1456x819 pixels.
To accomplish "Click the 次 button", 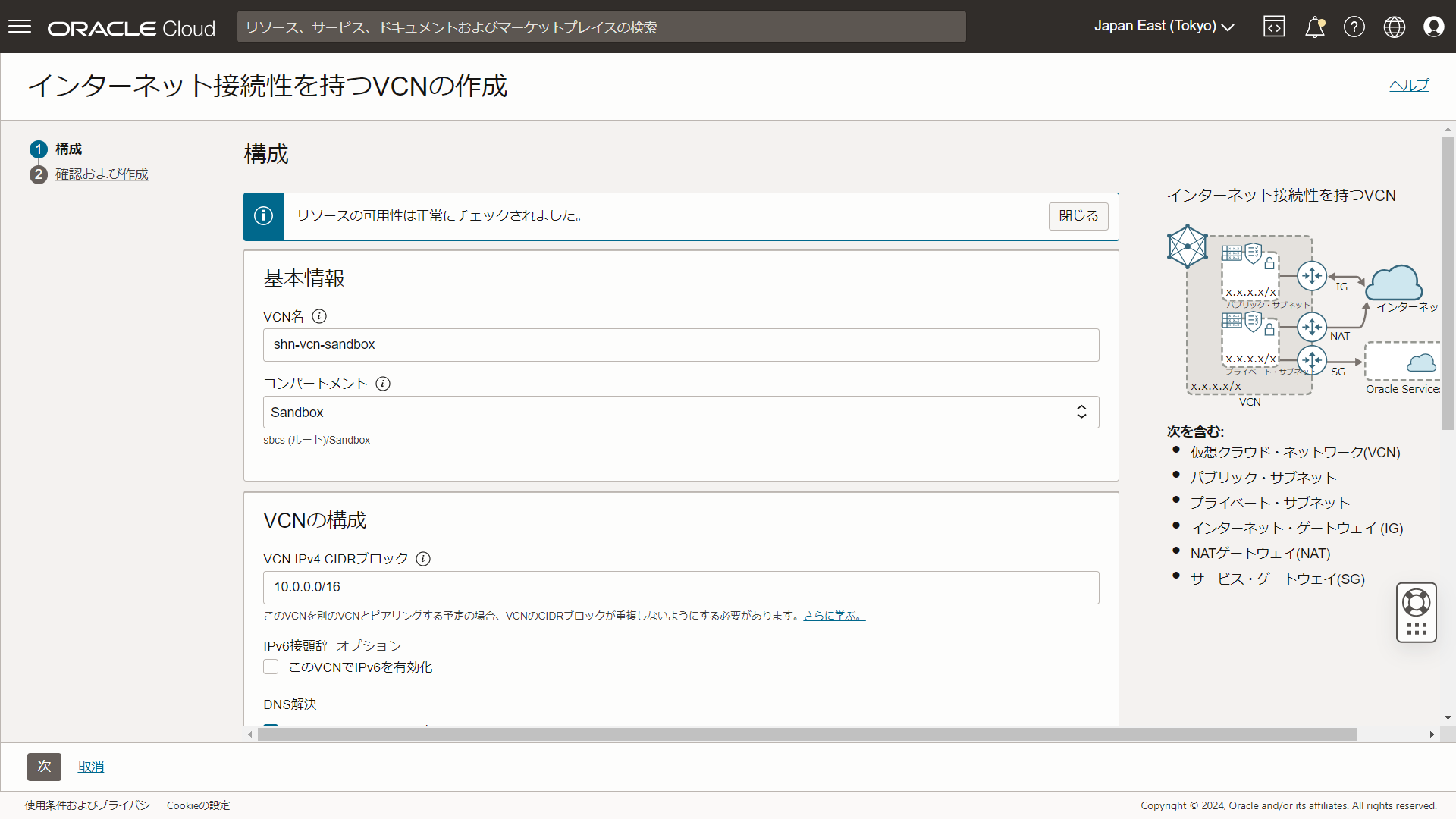I will tap(44, 767).
